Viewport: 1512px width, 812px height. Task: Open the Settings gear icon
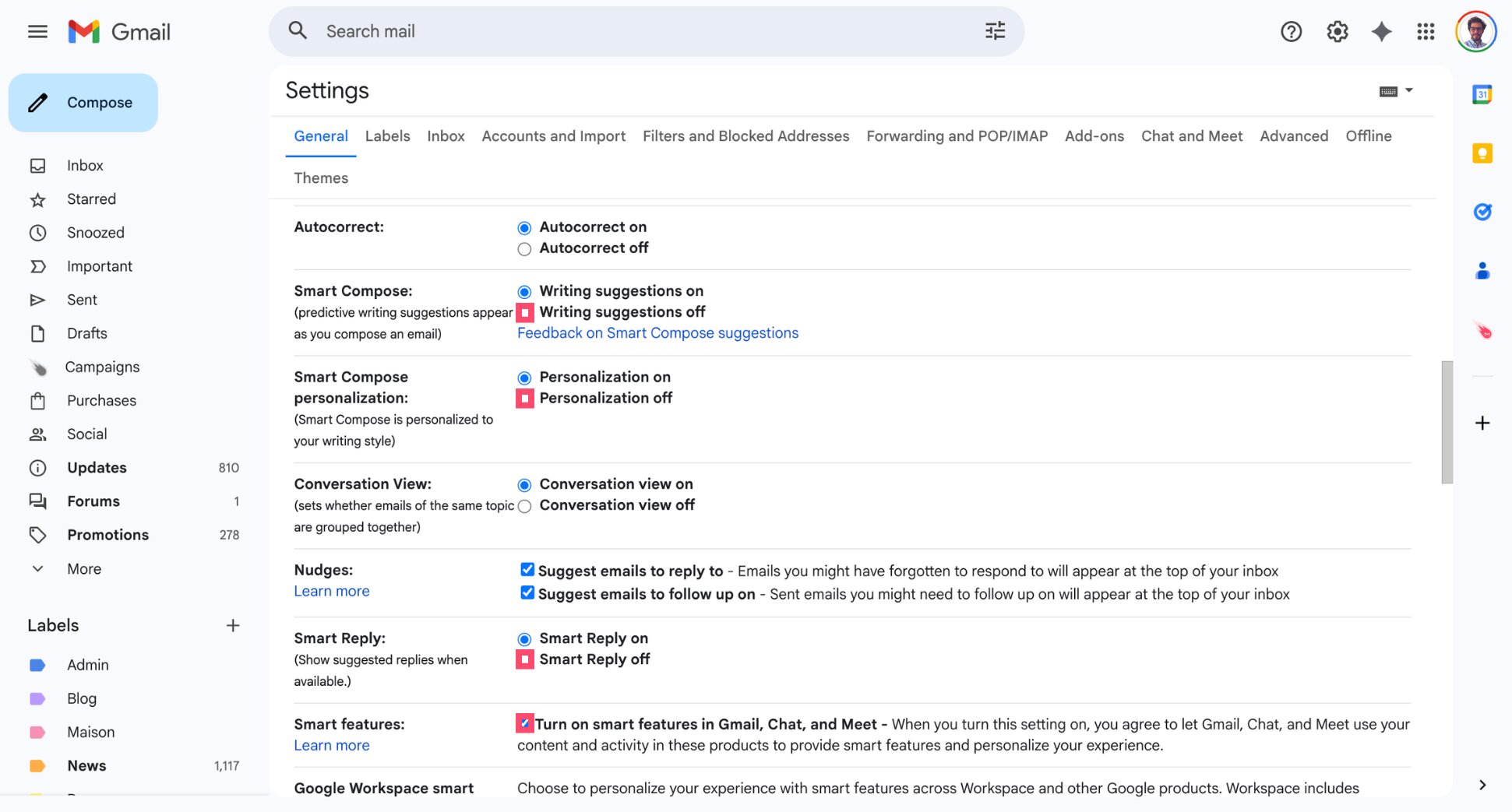(x=1337, y=32)
